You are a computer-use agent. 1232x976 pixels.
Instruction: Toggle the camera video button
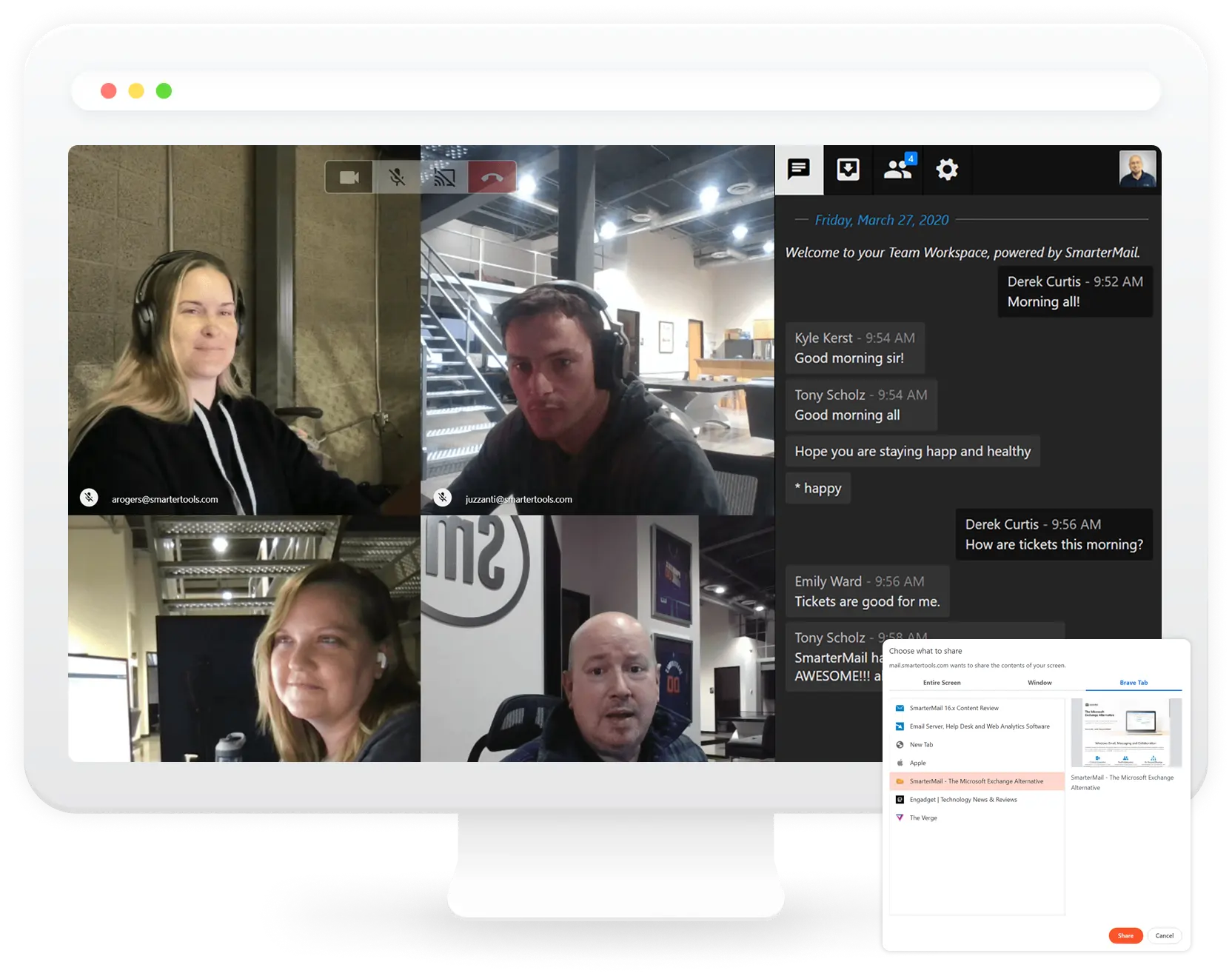349,178
